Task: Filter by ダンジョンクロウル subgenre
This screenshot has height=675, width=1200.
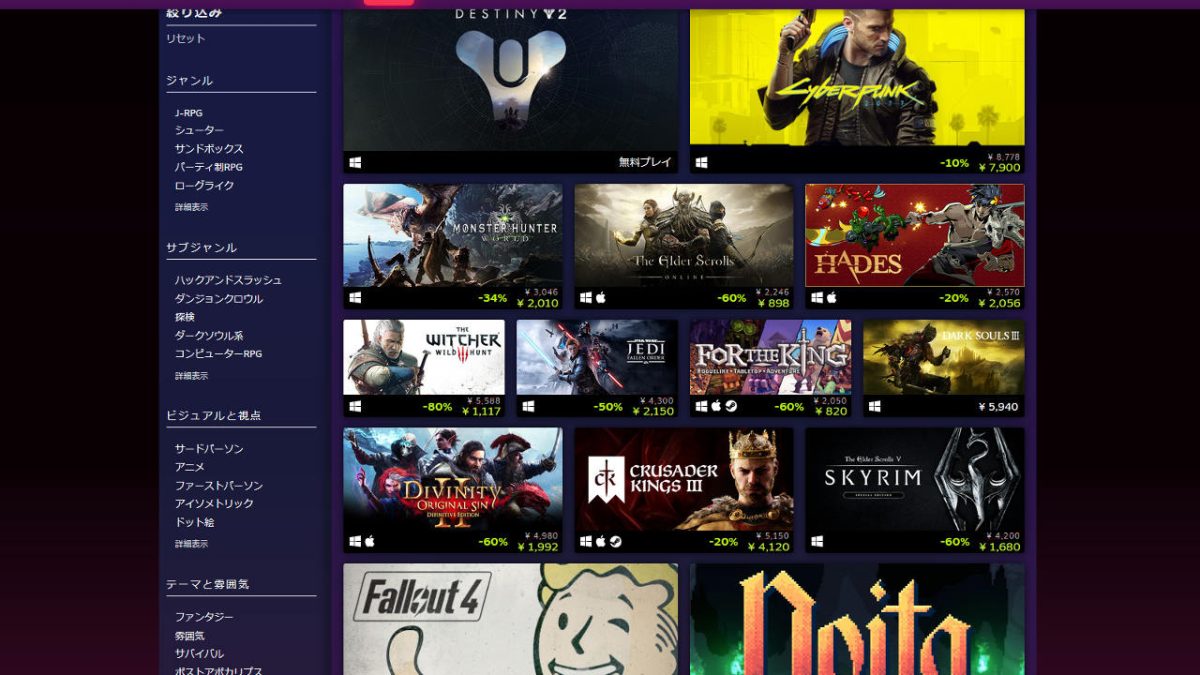Action: 219,298
